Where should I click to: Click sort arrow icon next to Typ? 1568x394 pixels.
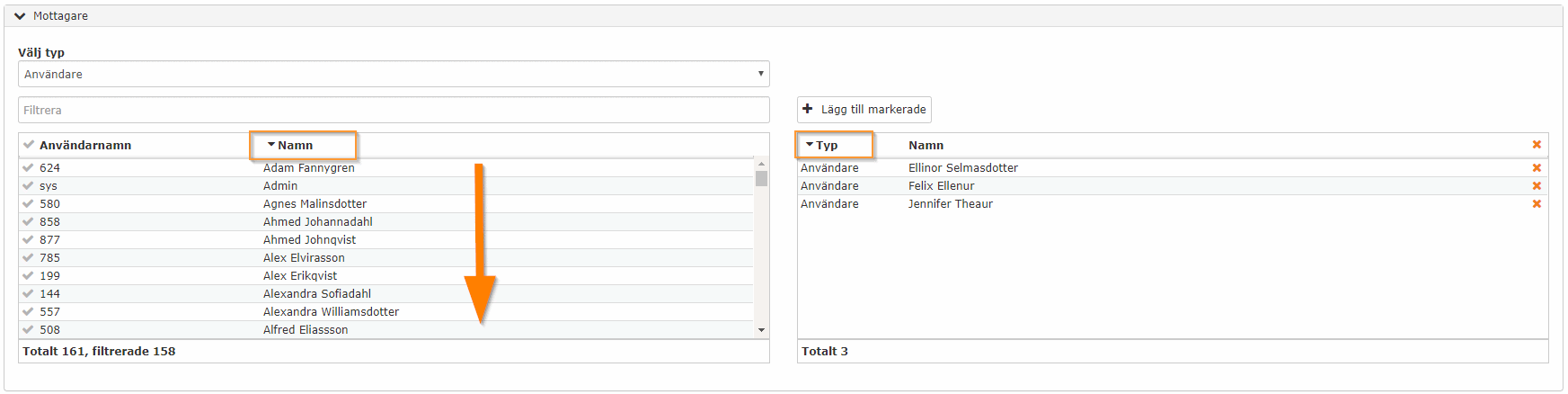click(810, 145)
